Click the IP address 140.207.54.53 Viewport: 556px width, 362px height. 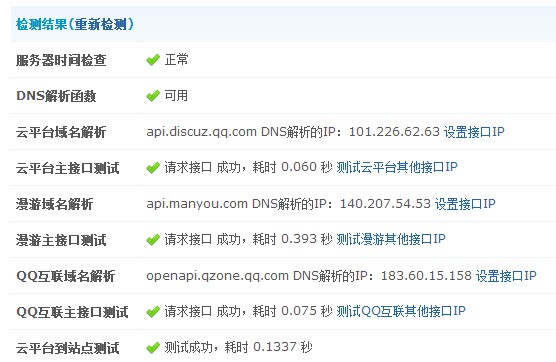click(385, 204)
